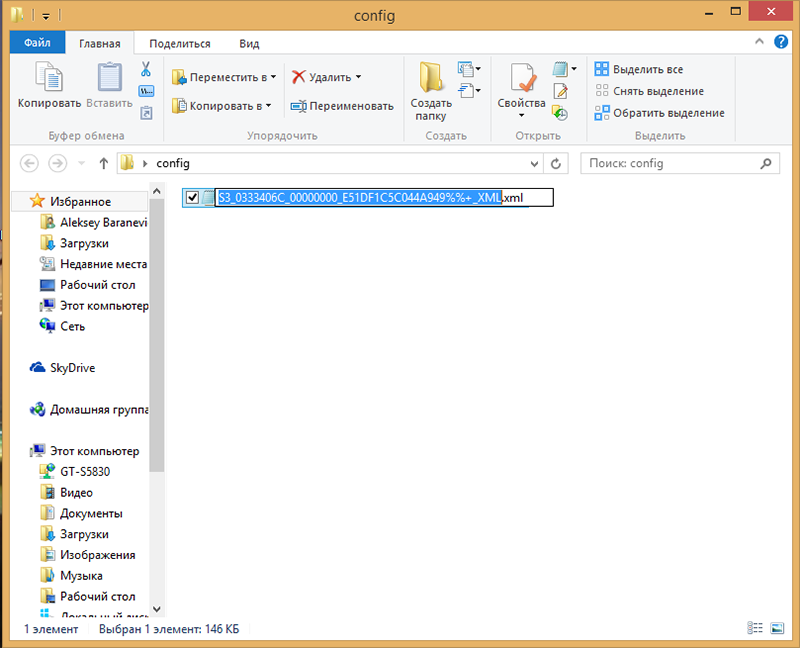Viewport: 800px width, 648px height.
Task: Open the Share (Поделиться) ribbon tab
Action: tap(180, 43)
